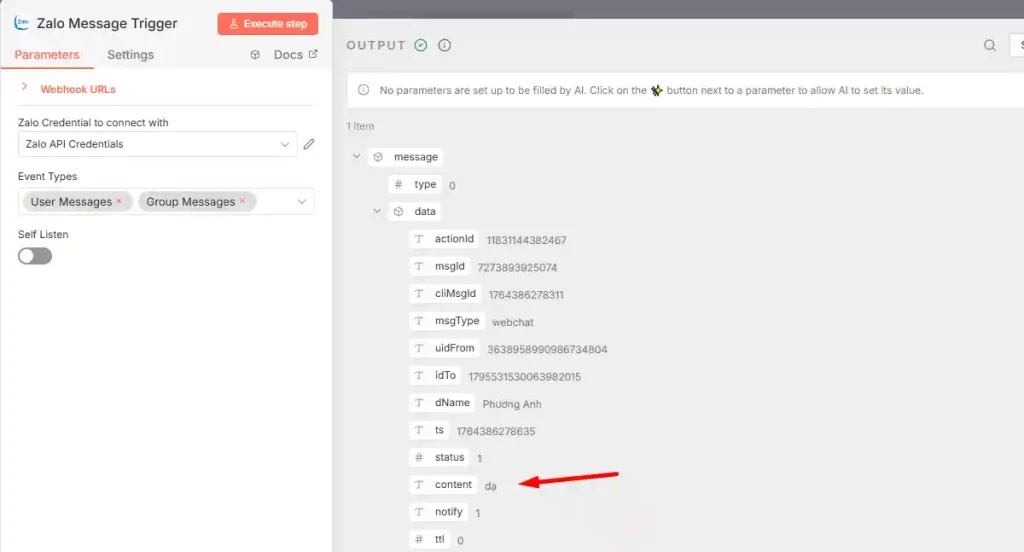This screenshot has height=552, width=1024.
Task: Click the output info icon
Action: pos(445,45)
